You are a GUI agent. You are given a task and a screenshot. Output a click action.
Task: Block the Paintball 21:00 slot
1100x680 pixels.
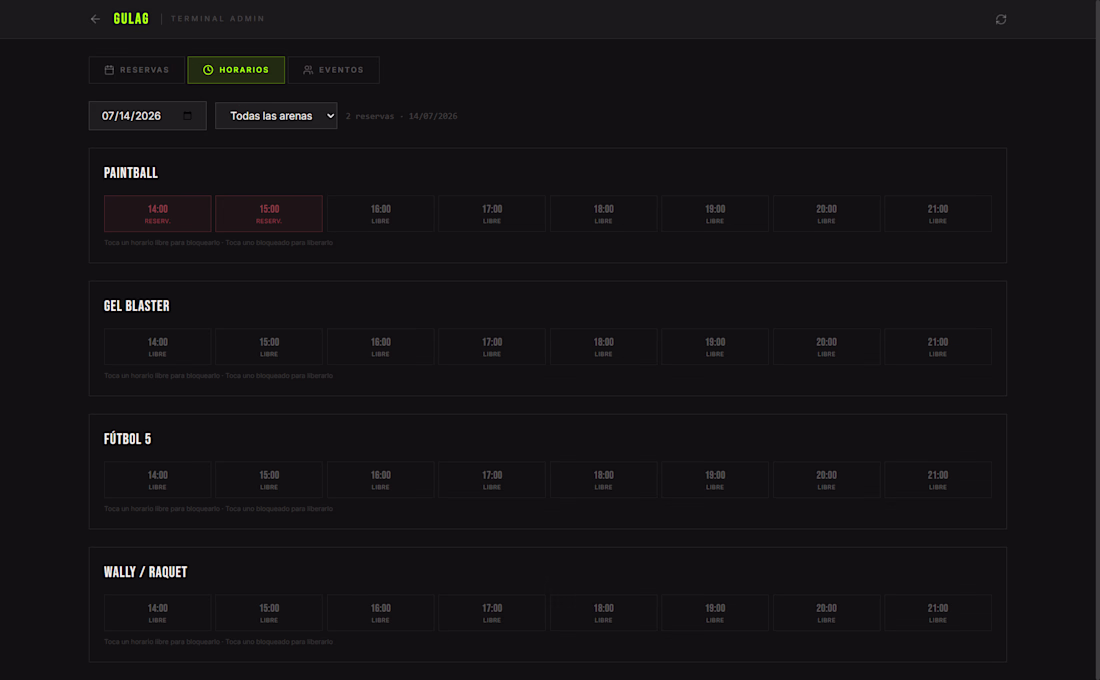pos(938,213)
